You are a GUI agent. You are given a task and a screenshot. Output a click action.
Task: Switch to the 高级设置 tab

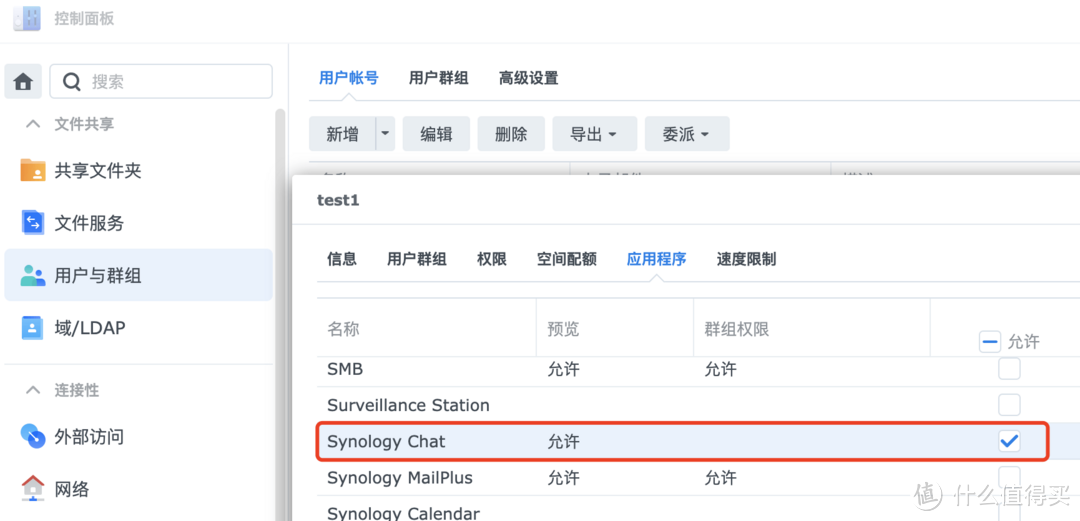528,78
